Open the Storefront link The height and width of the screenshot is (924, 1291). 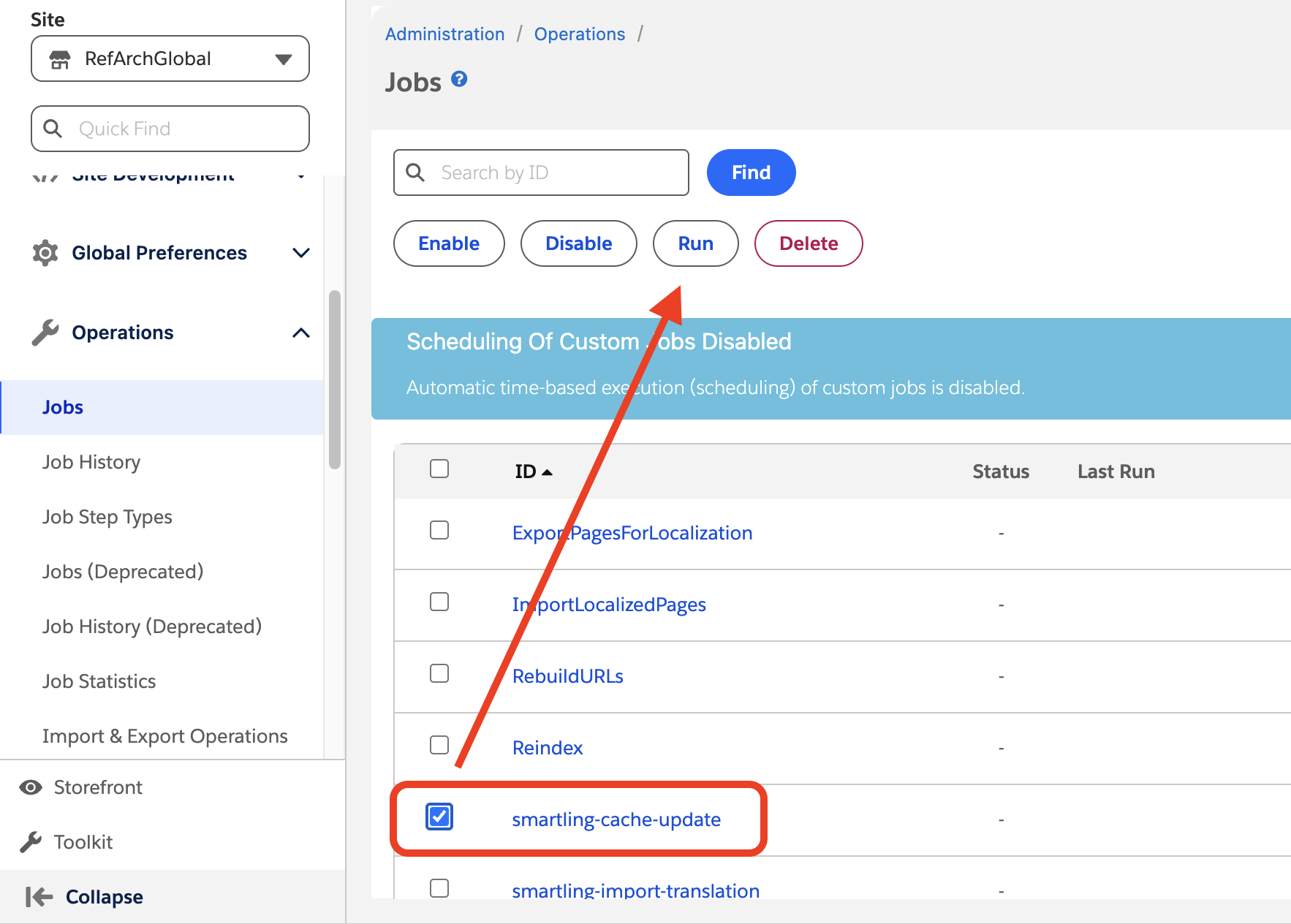tap(98, 787)
